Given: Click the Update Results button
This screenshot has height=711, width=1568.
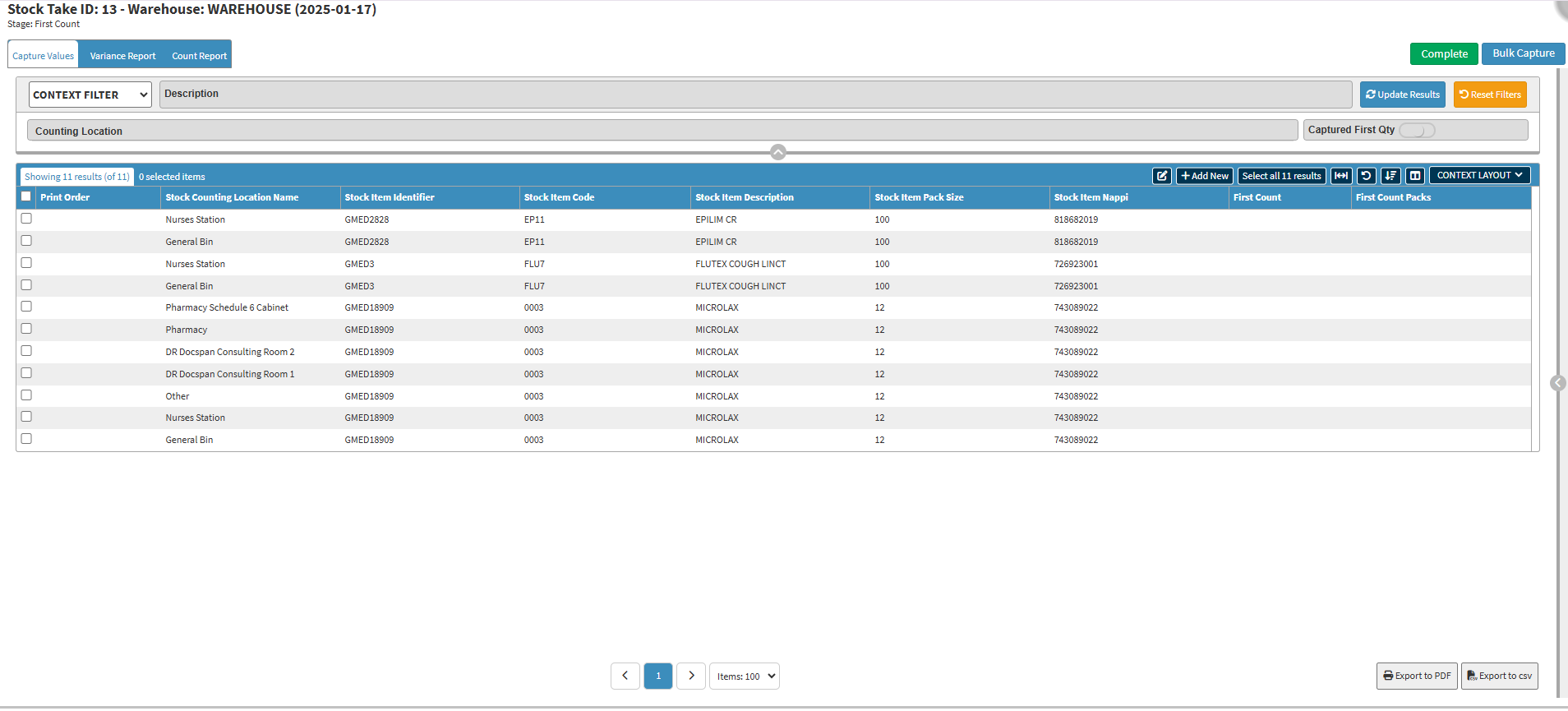Looking at the screenshot, I should tap(1402, 95).
